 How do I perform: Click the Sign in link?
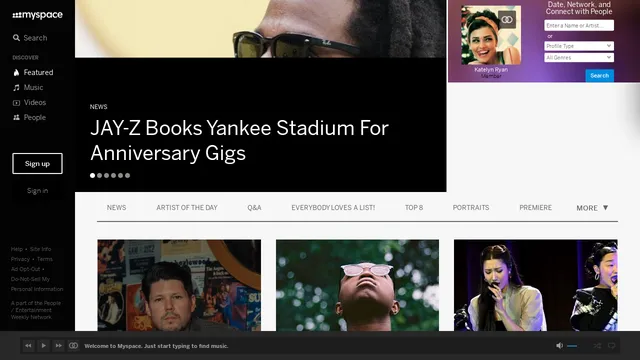[x=37, y=191]
